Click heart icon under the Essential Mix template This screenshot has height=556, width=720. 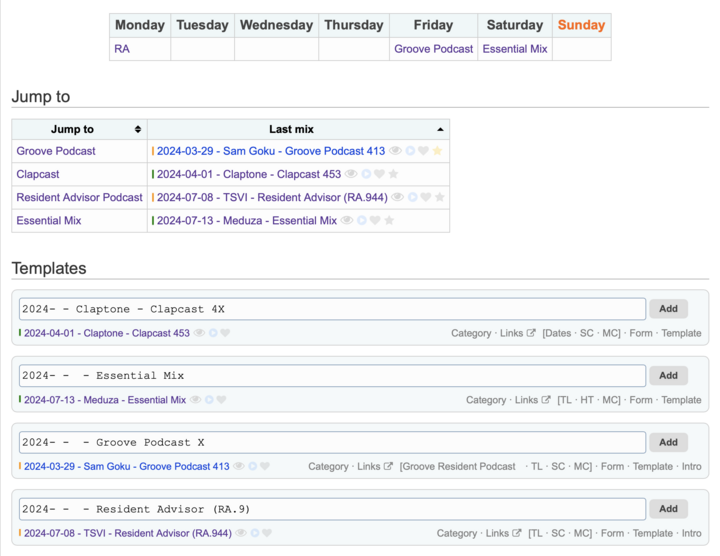click(221, 400)
